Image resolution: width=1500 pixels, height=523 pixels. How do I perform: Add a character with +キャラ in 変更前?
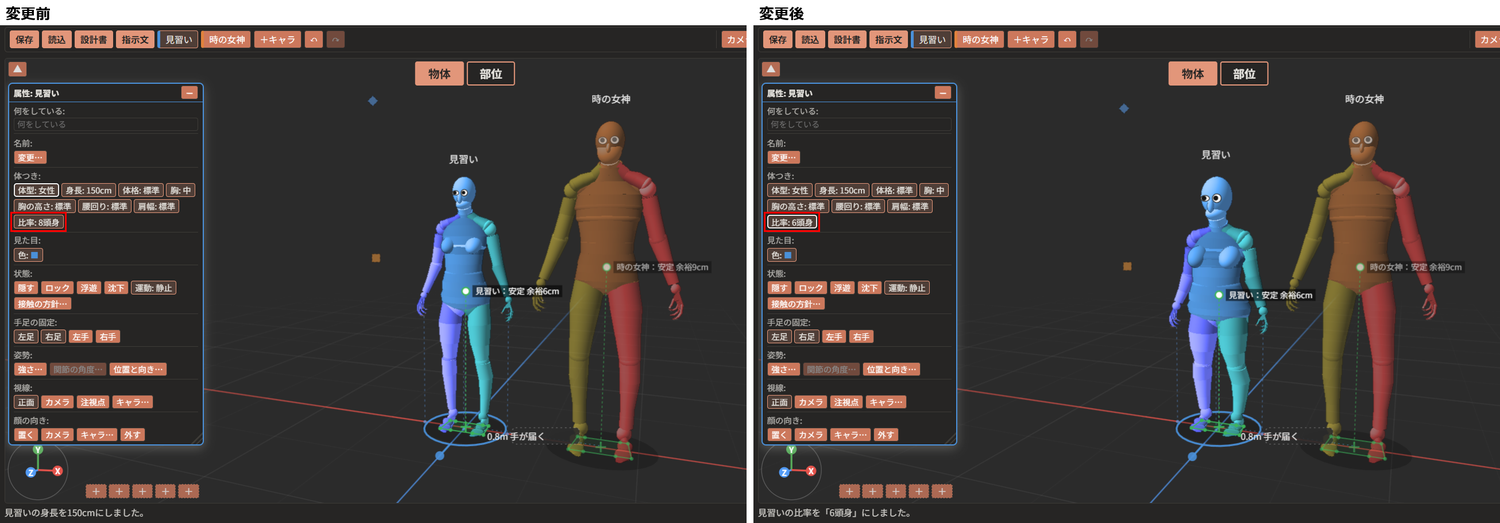coord(278,40)
